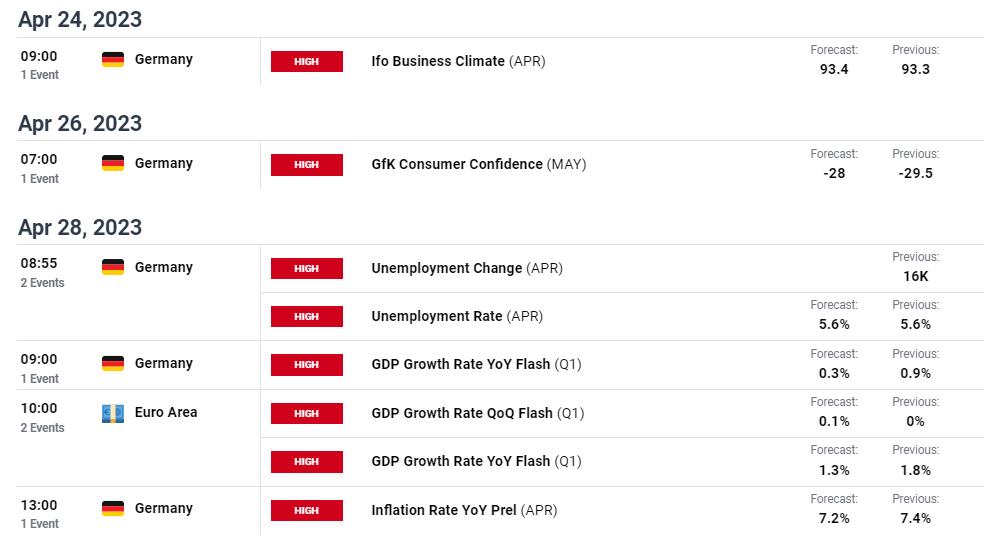Open the Unemployment Change (APR) event
984x544 pixels.
click(467, 269)
